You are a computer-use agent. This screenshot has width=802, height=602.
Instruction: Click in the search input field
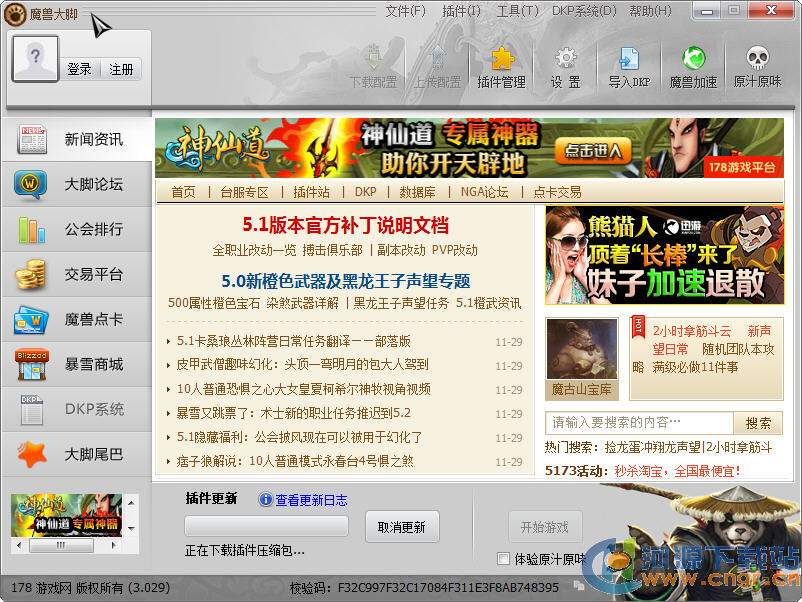click(639, 423)
